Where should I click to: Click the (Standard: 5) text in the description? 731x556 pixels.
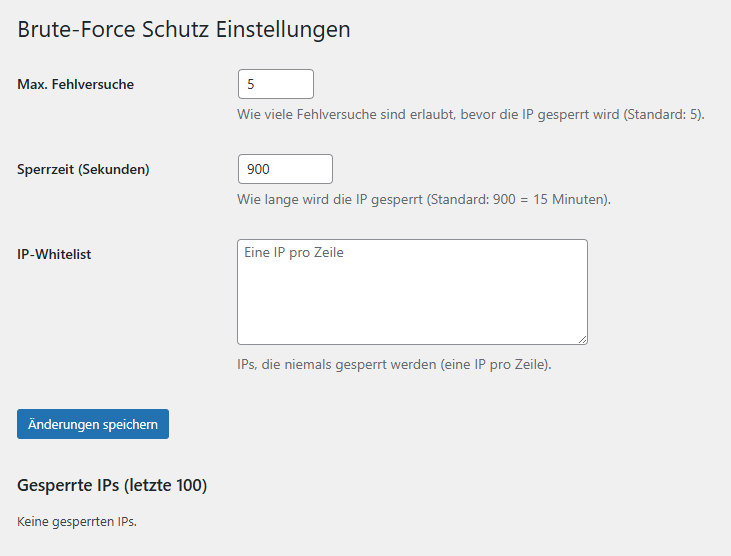[x=662, y=115]
